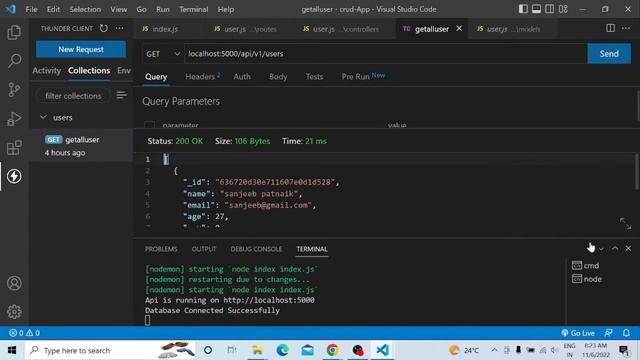Switch to the Env sidebar tab

point(124,71)
